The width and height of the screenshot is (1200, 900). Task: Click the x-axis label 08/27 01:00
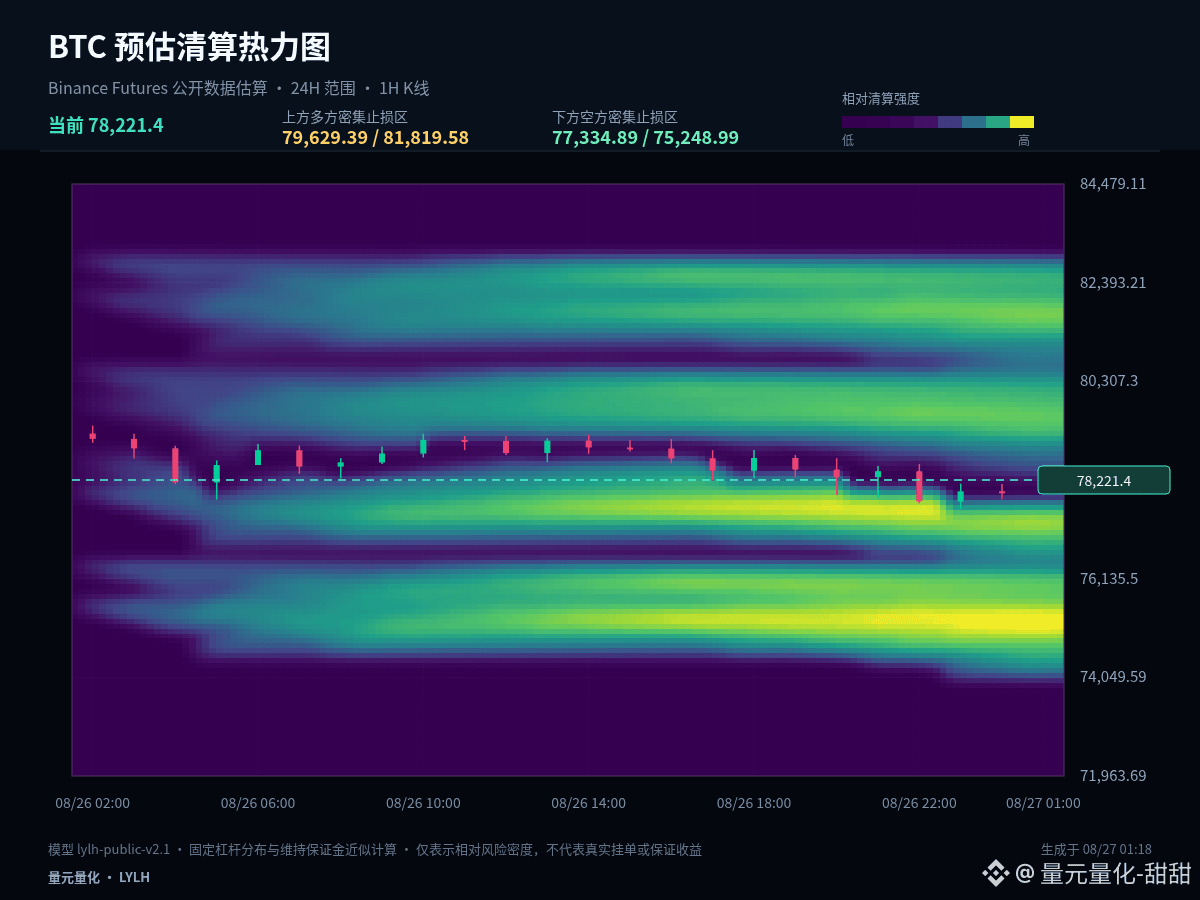1043,803
